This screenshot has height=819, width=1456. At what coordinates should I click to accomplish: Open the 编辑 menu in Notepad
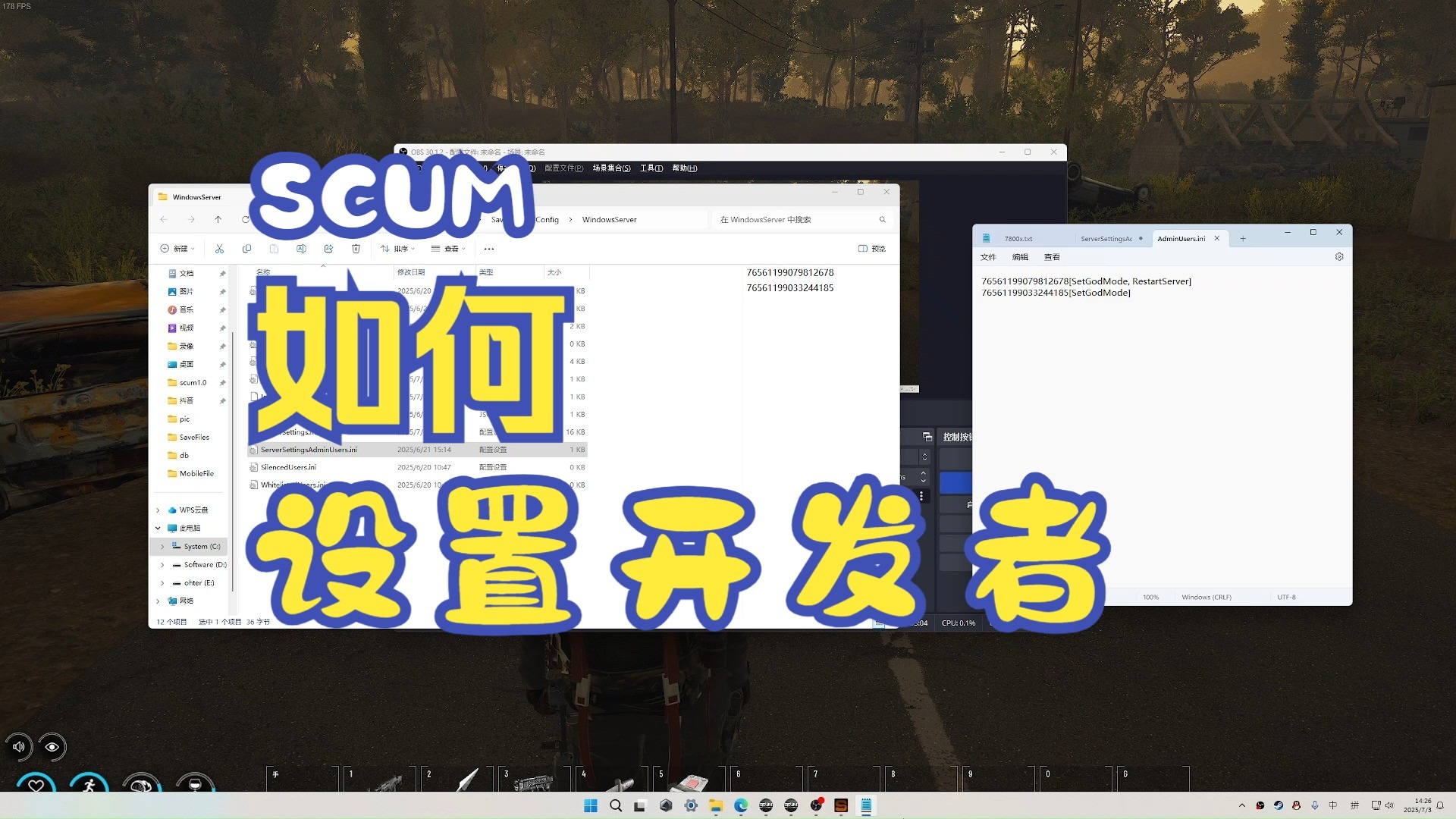tap(1019, 256)
